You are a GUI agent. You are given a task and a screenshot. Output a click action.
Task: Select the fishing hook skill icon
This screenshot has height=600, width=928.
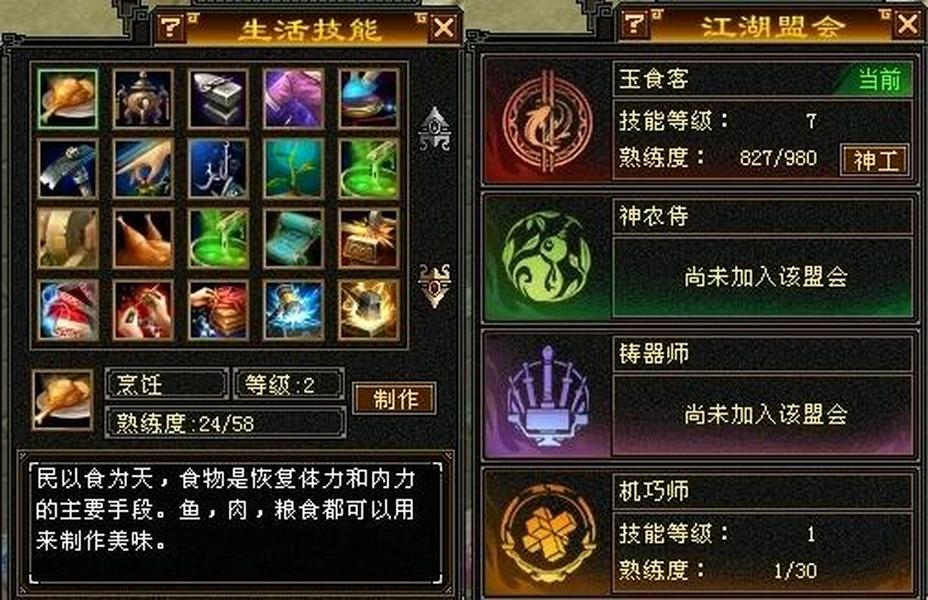pos(218,169)
